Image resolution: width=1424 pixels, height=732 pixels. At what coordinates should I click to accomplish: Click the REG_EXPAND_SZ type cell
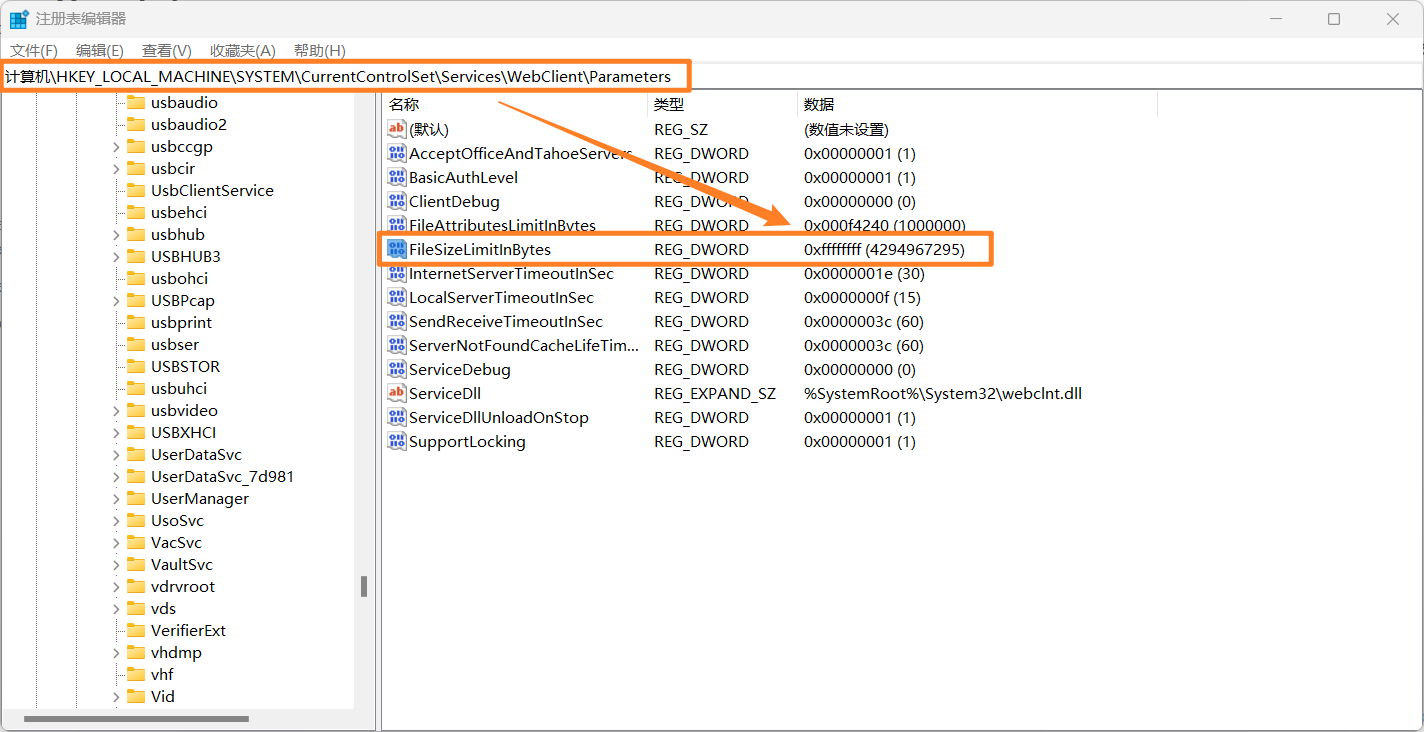(x=715, y=393)
